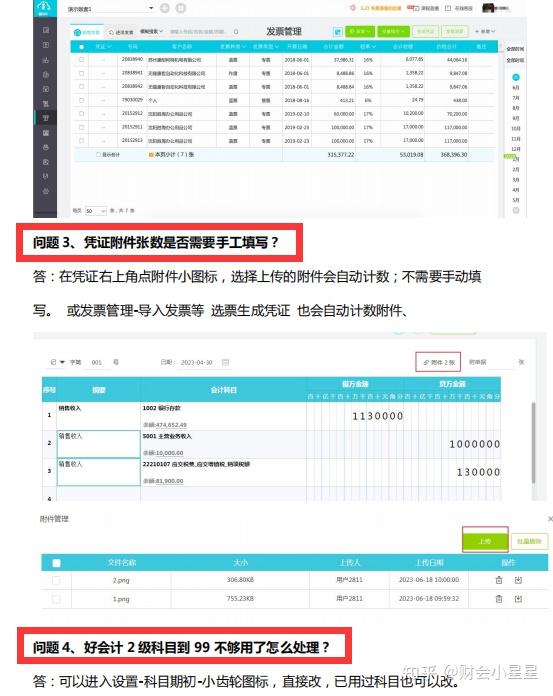This screenshot has width=553, height=696.
Task: Check the box for file 1.png
Action: (56, 599)
